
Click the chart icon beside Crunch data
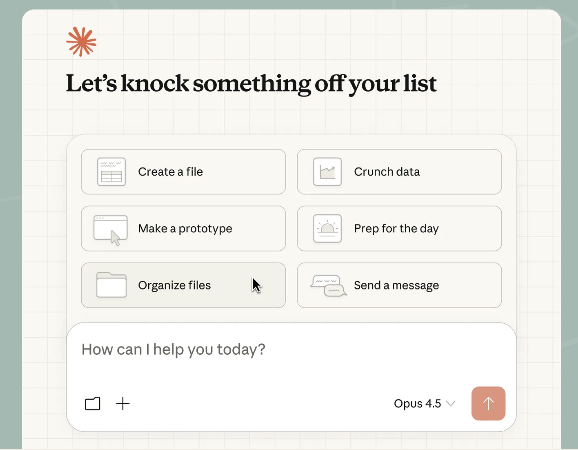pos(327,172)
